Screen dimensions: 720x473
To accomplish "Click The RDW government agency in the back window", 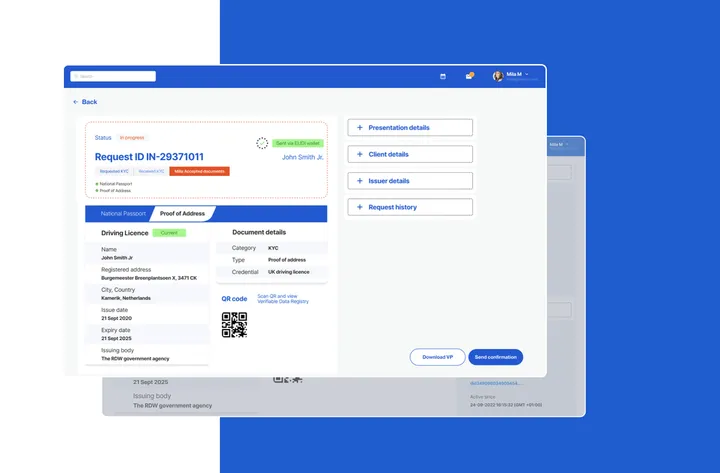I will pyautogui.click(x=173, y=405).
